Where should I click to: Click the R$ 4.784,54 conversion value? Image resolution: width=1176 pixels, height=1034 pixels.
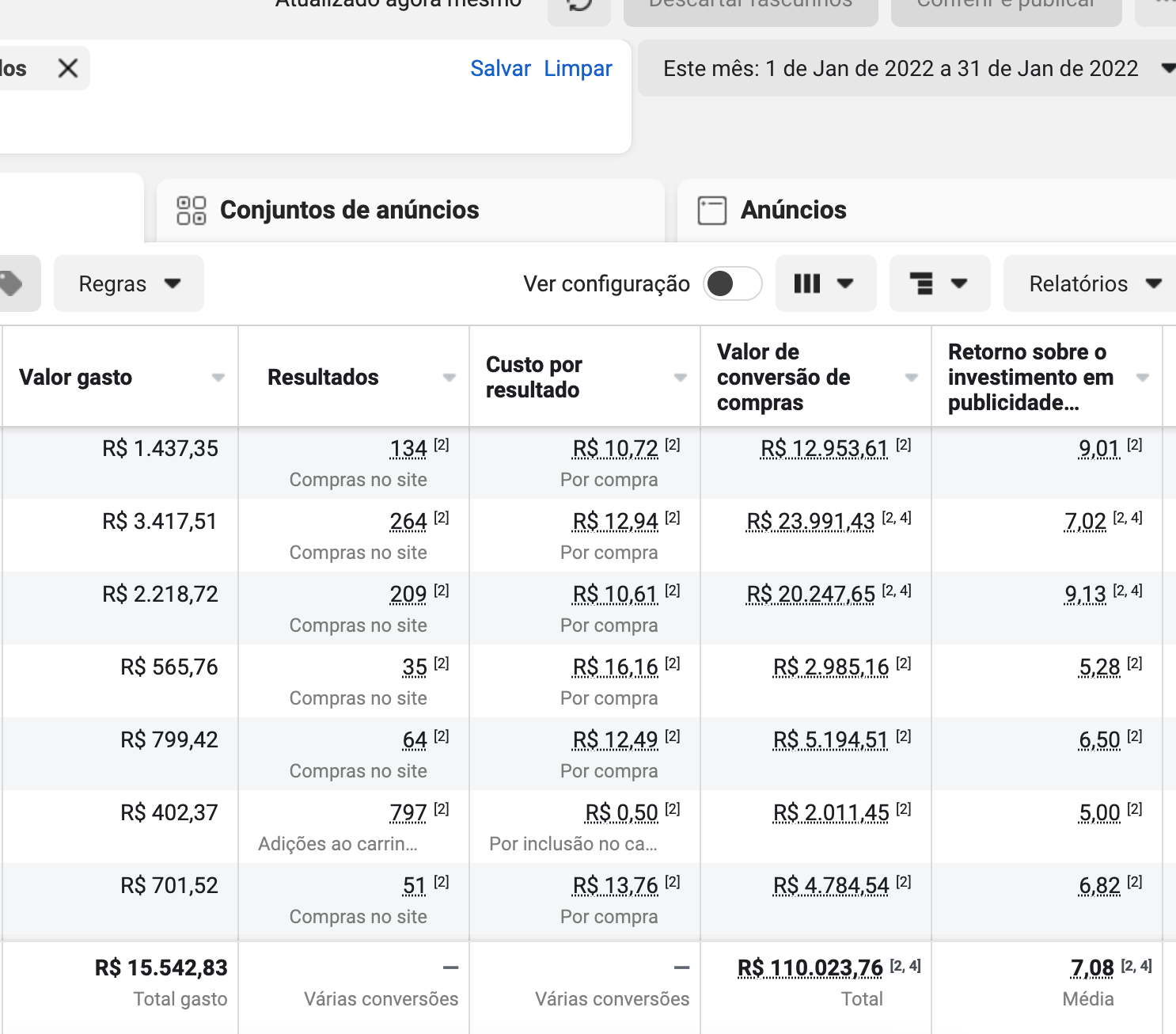point(831,886)
